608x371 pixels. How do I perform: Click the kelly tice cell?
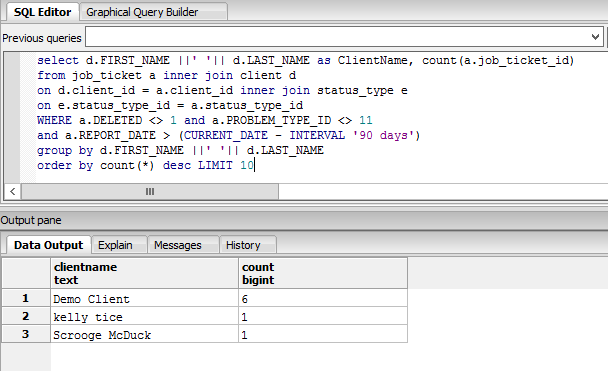pos(144,316)
